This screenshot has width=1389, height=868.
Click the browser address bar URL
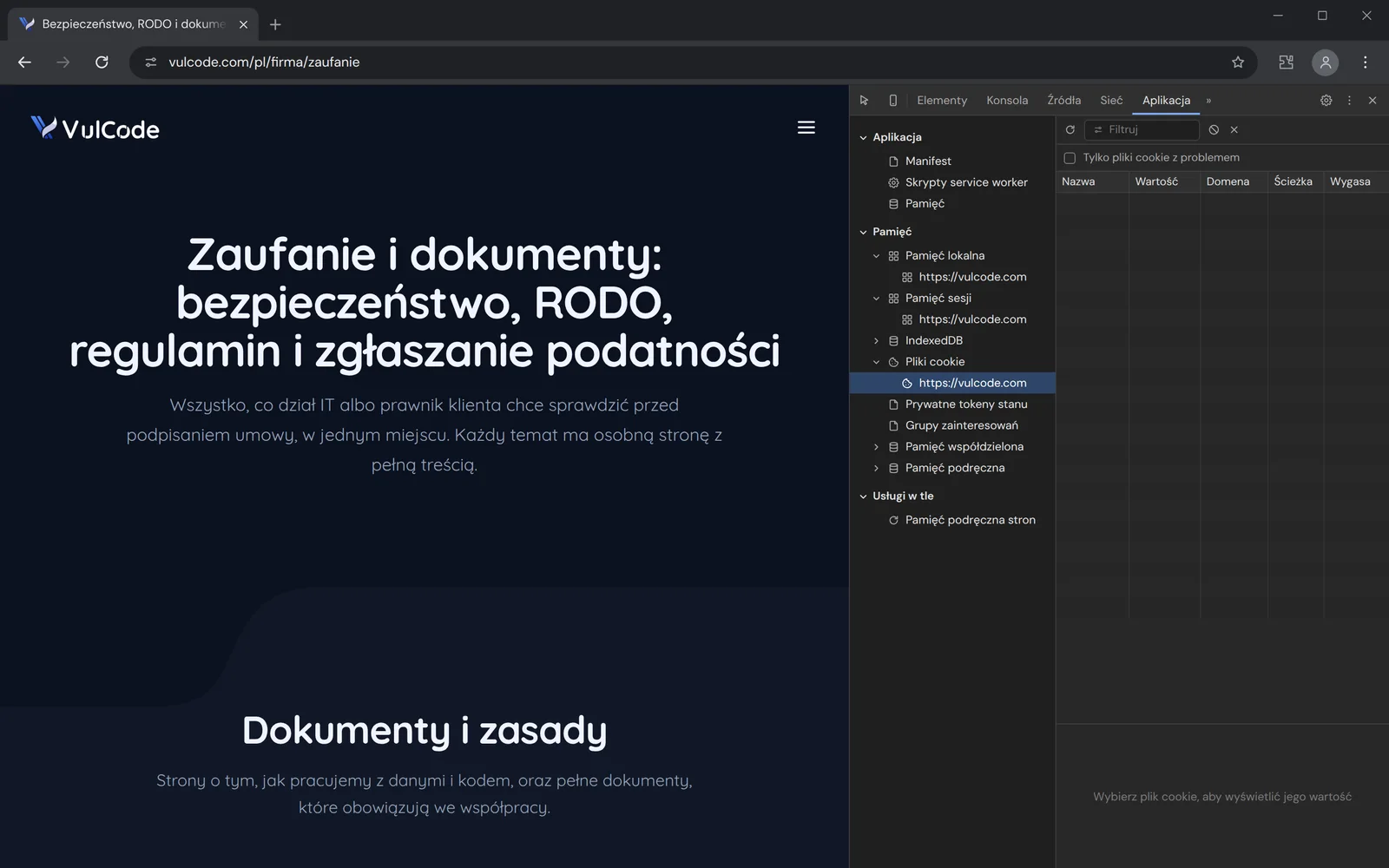264,62
